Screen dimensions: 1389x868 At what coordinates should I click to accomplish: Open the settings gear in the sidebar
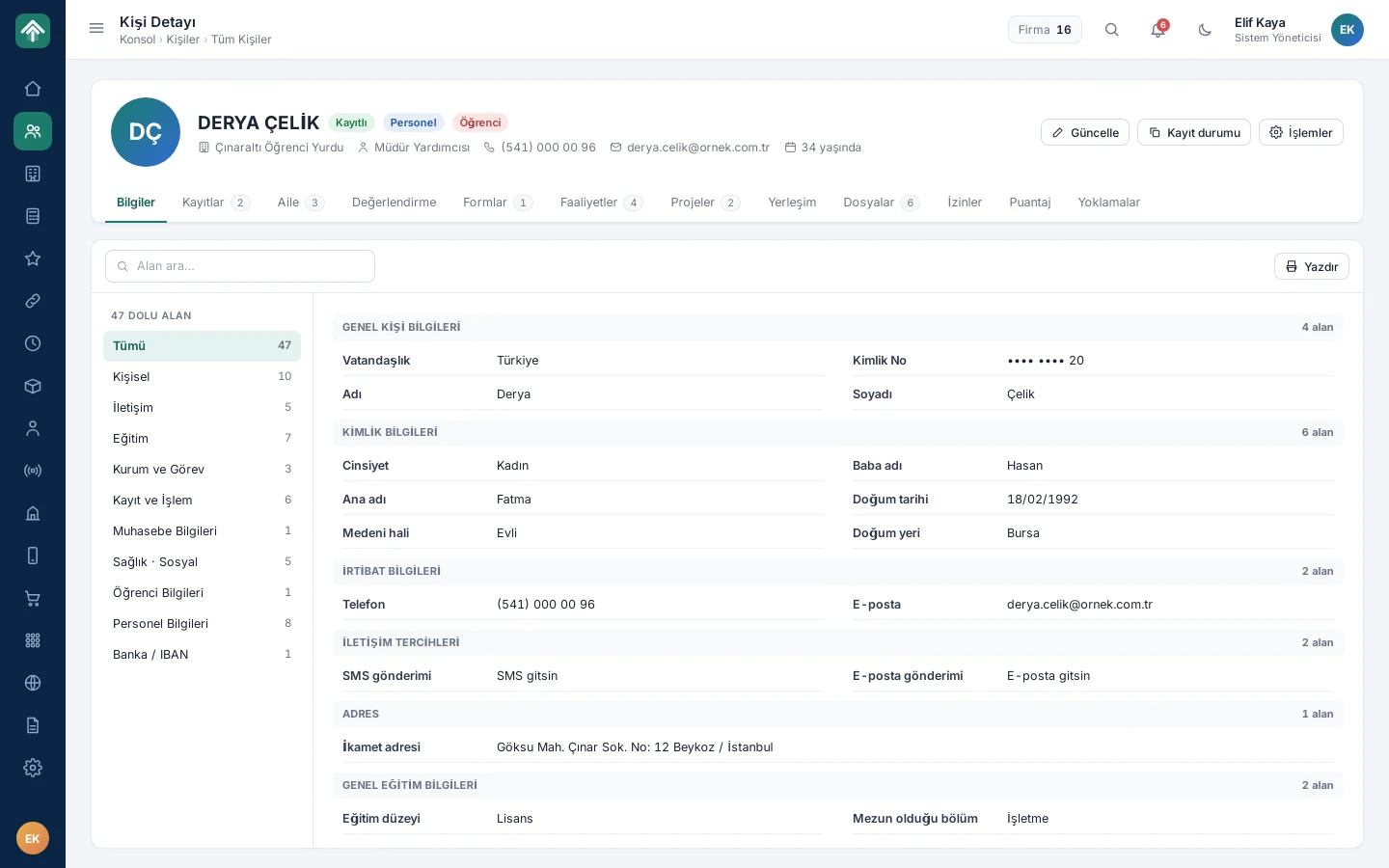pyautogui.click(x=33, y=768)
